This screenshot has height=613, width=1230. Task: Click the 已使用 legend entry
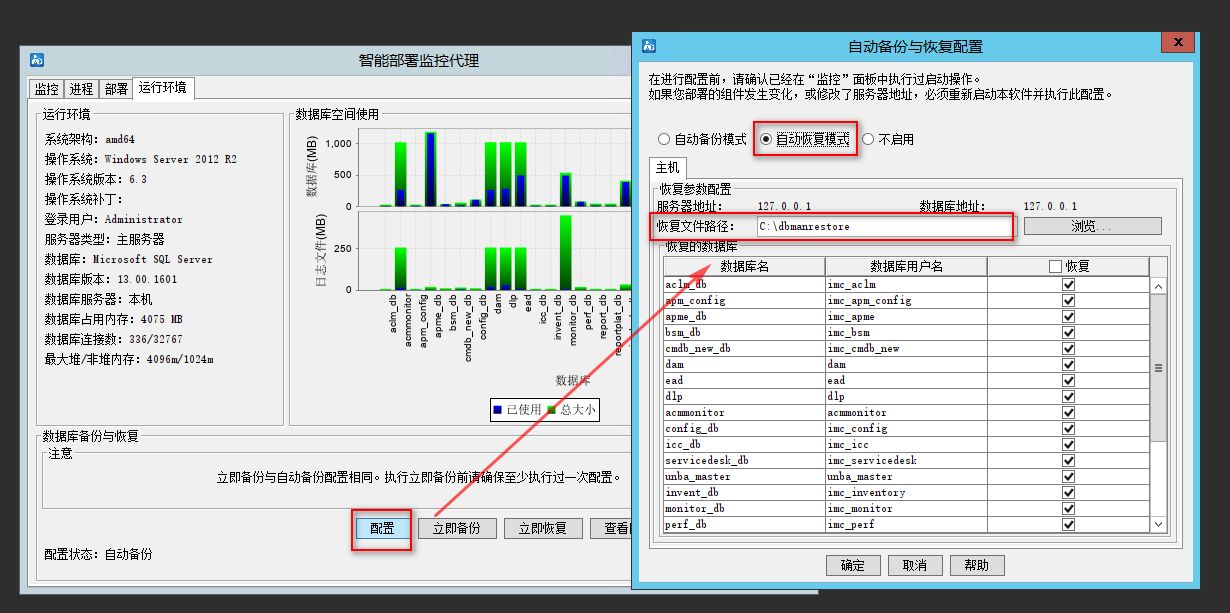[x=516, y=410]
